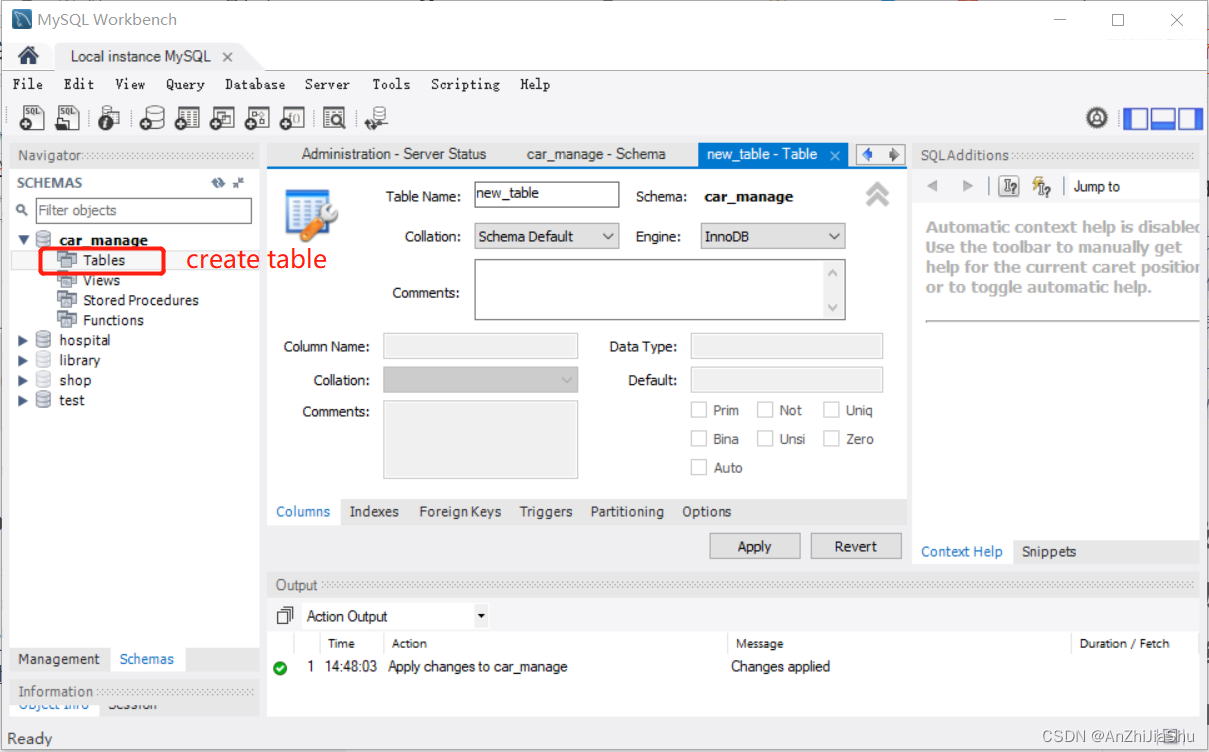Click the Table Name input field
The image size is (1209, 752).
(x=547, y=194)
